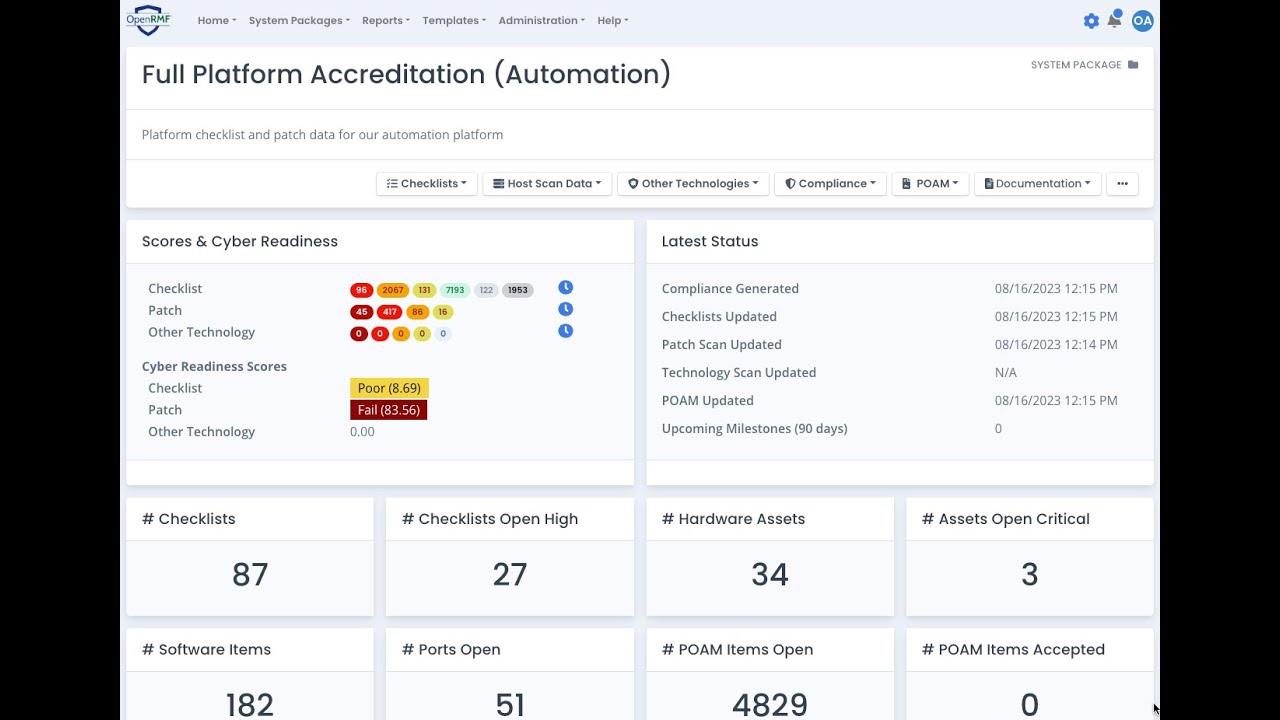Click the System Package folder icon
Viewport: 1280px width, 720px height.
pos(1133,65)
